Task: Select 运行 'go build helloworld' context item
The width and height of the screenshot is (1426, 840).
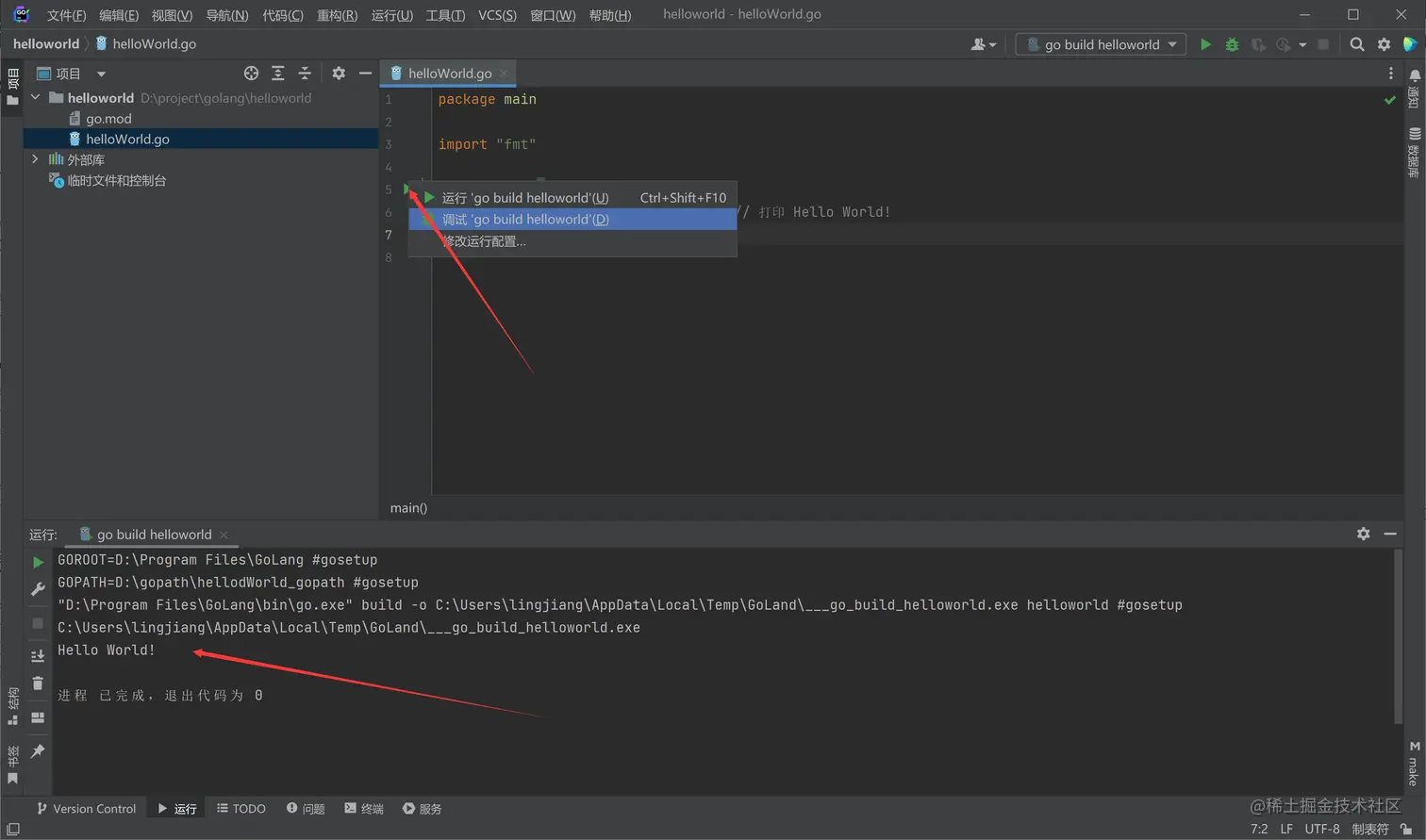Action: (572, 197)
